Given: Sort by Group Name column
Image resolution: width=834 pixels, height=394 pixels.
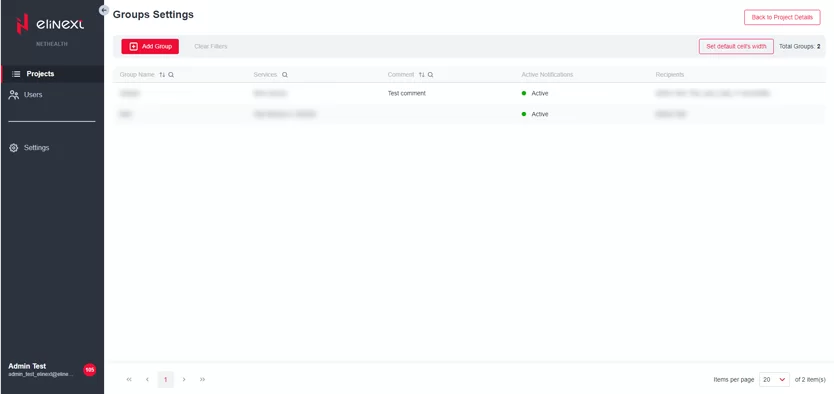Looking at the screenshot, I should (x=162, y=75).
